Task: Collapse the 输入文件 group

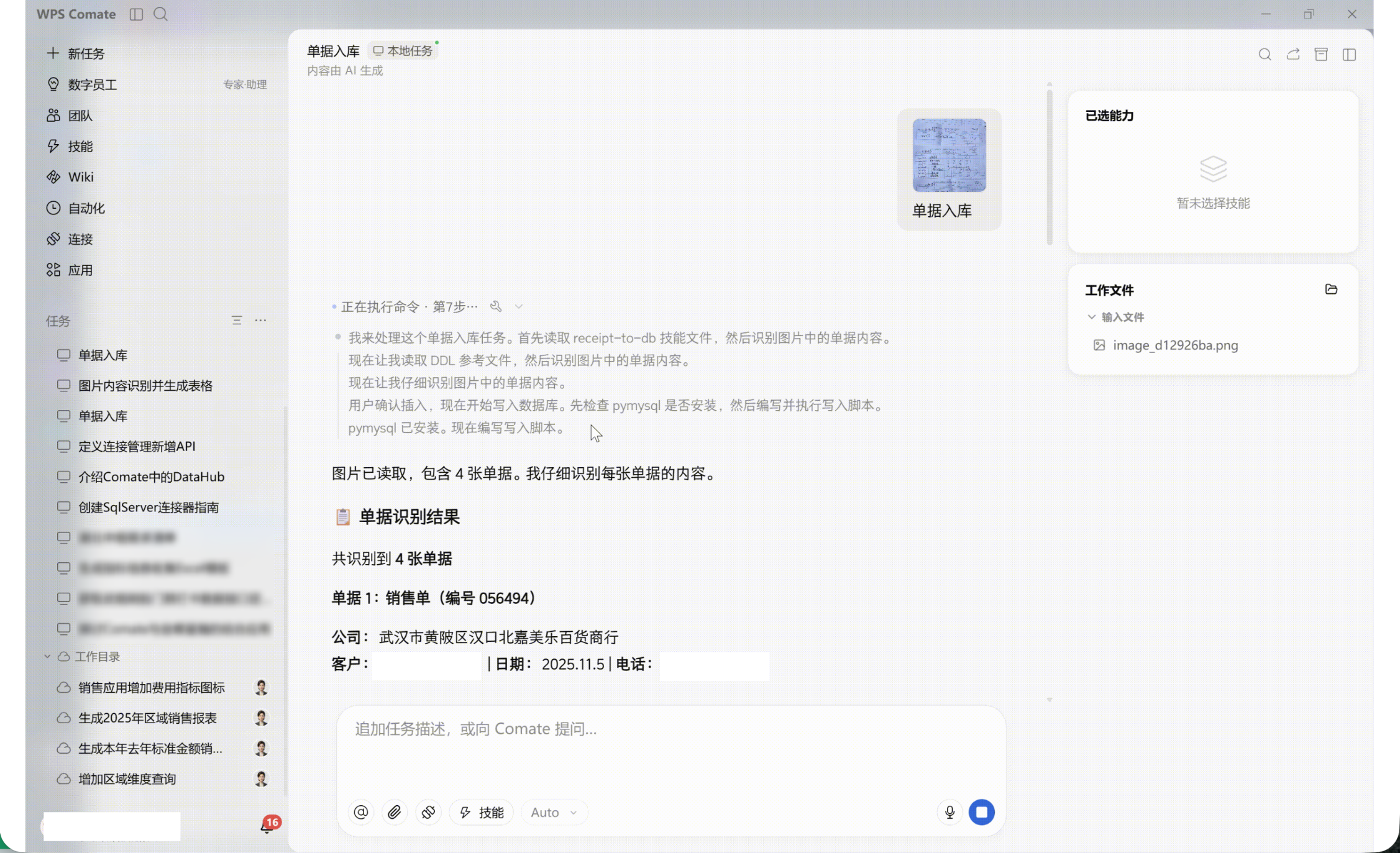Action: [1091, 317]
